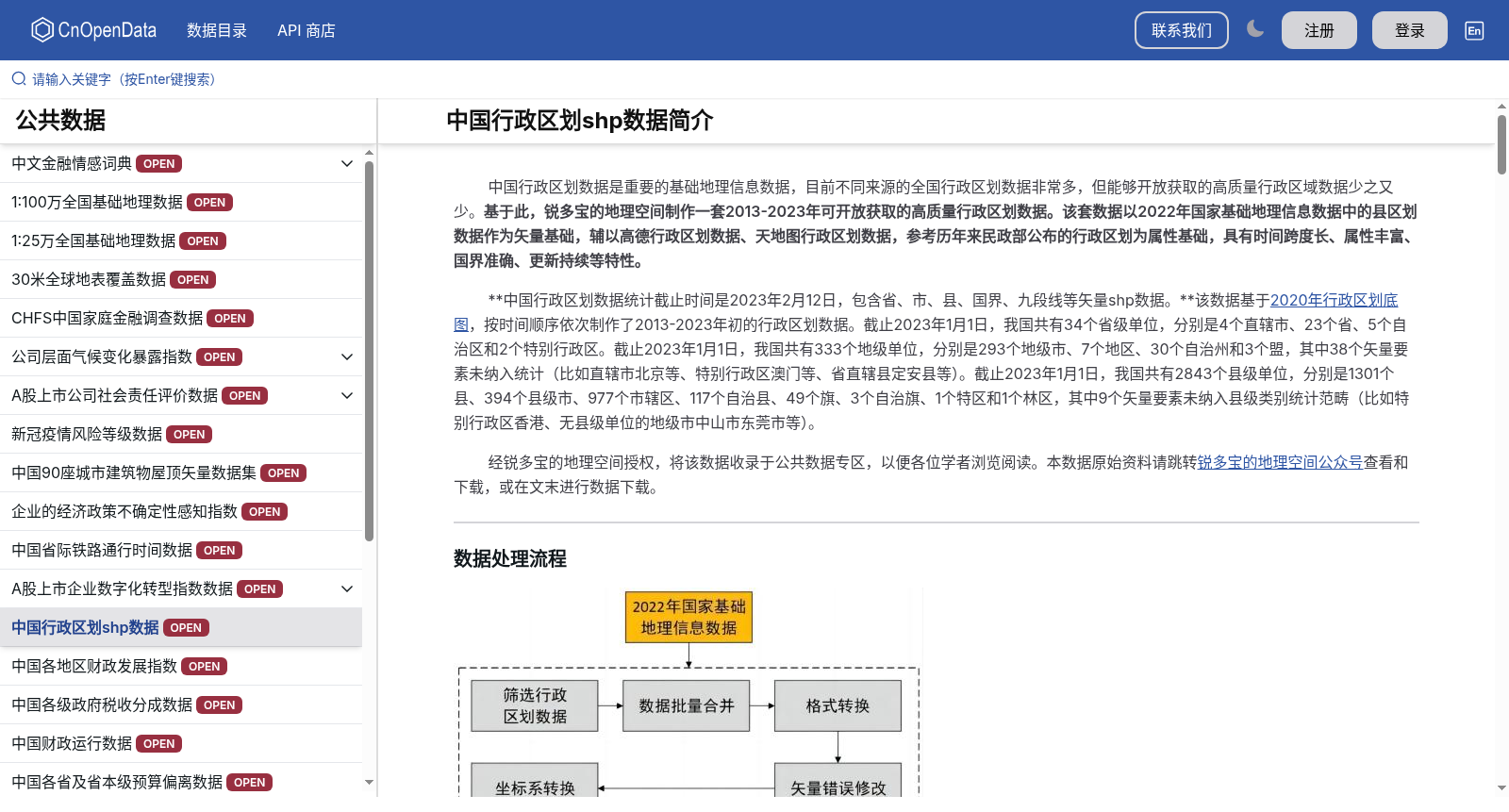Follow the 2020年行政区划底图 link
Image resolution: width=1509 pixels, height=812 pixels.
tap(1334, 300)
